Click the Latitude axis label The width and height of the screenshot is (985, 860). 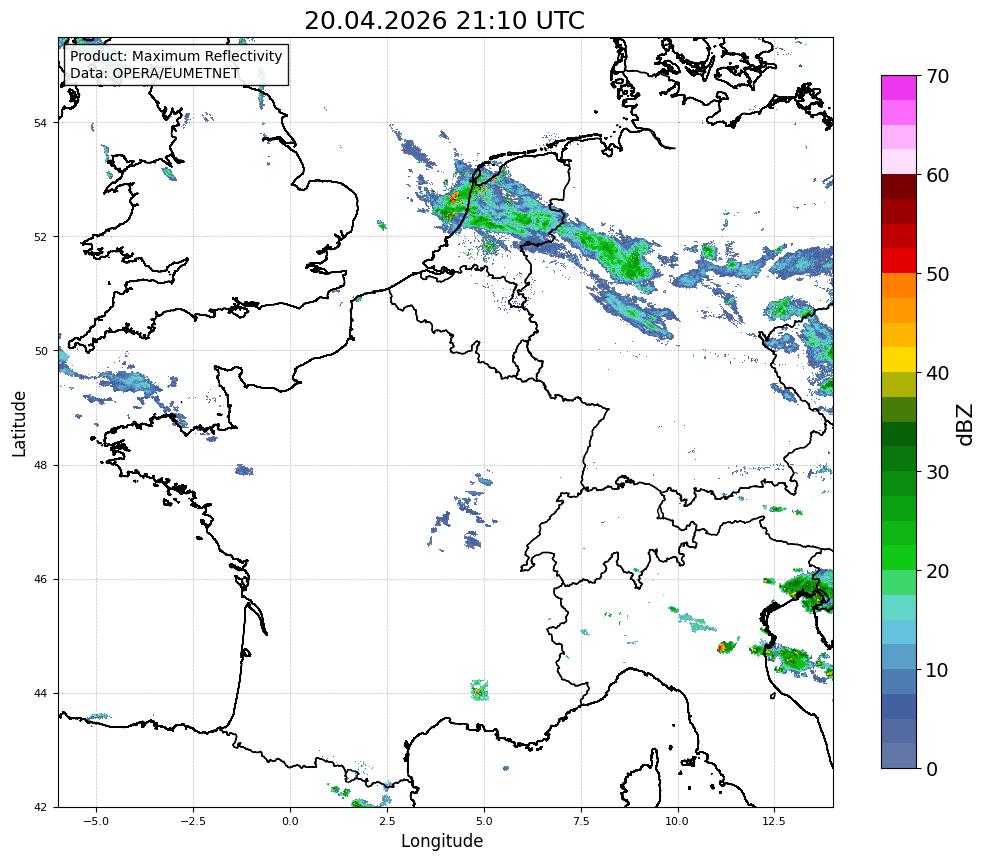coord(19,423)
